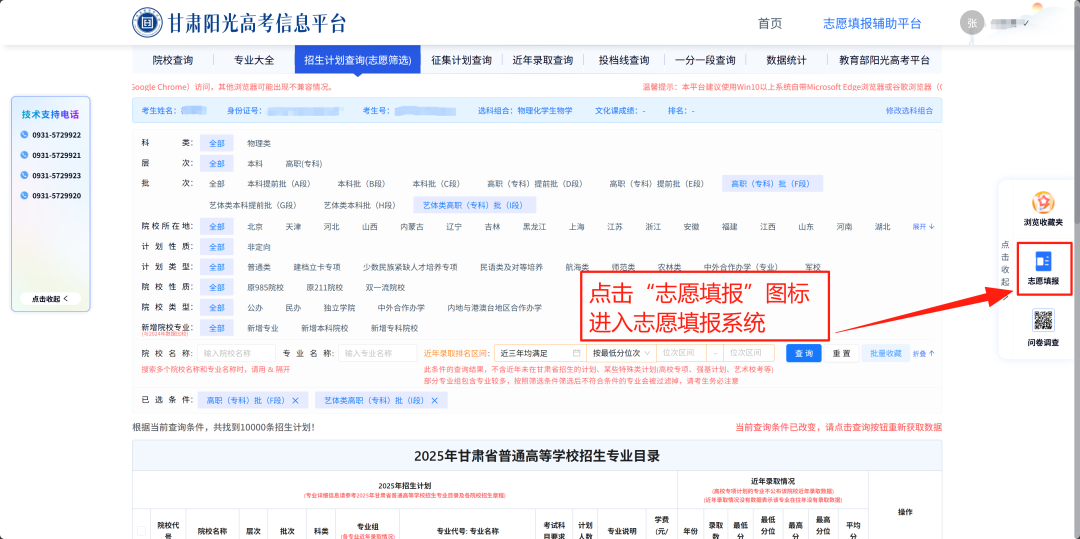Switch to 近年录取查询 tab
Image resolution: width=1080 pixels, height=539 pixels.
[543, 60]
